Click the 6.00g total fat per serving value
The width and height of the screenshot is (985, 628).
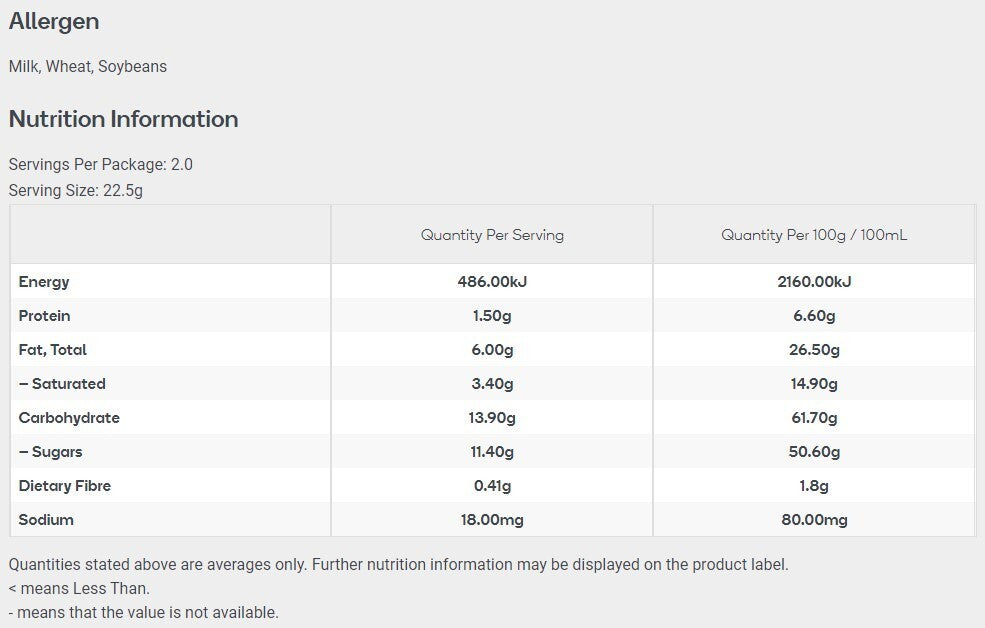(492, 350)
